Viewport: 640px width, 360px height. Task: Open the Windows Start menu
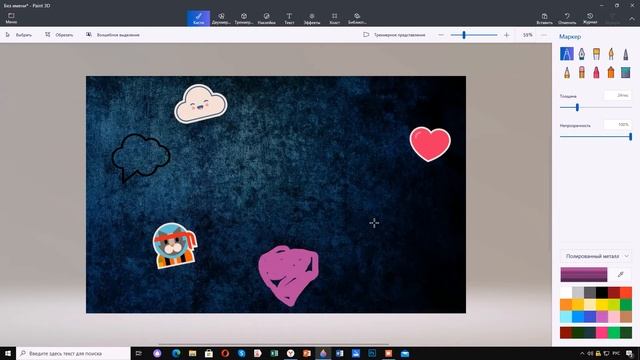click(8, 353)
